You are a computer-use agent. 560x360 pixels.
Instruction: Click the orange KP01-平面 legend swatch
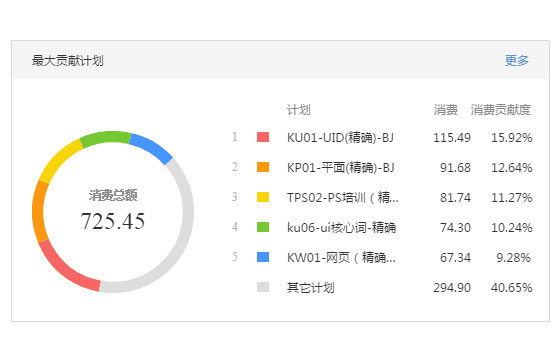point(263,167)
